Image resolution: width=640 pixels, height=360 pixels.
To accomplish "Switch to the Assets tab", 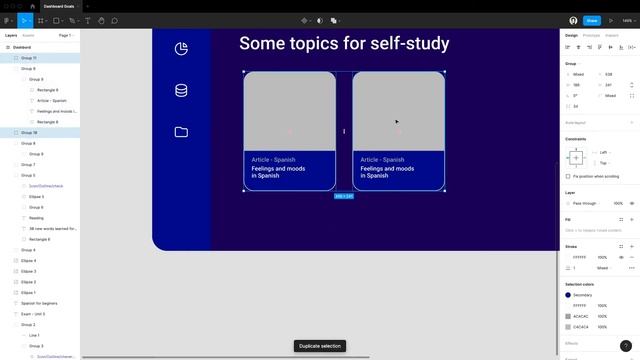I will (x=28, y=36).
